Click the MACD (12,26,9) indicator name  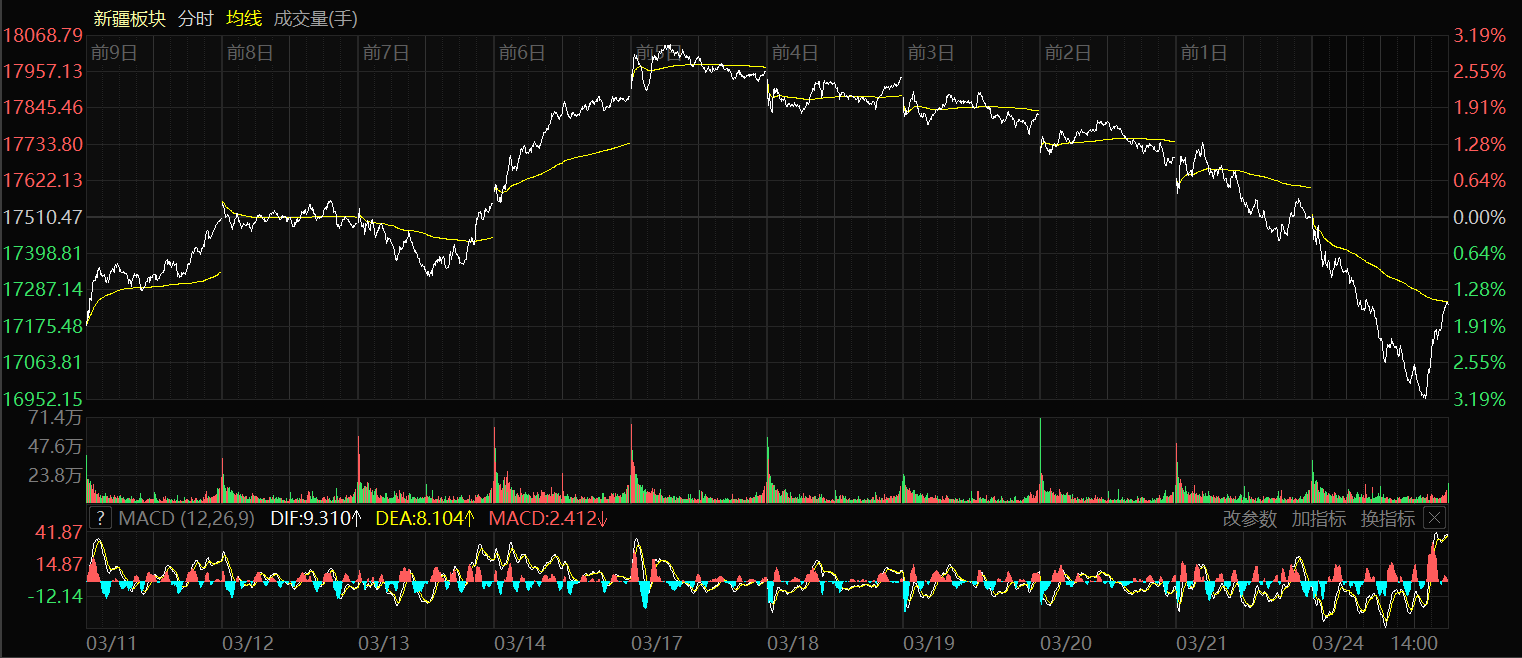click(187, 518)
